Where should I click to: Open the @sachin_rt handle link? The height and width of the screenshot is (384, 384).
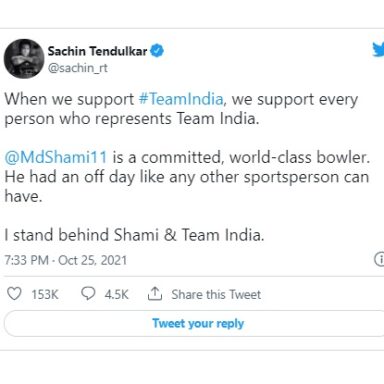78,68
